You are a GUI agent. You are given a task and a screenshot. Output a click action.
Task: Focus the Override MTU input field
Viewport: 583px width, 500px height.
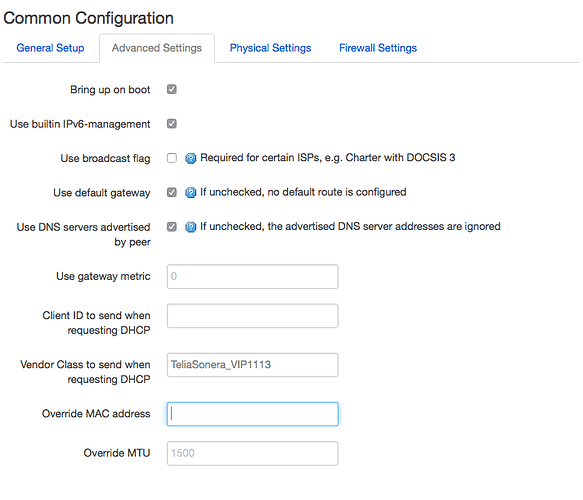click(252, 454)
